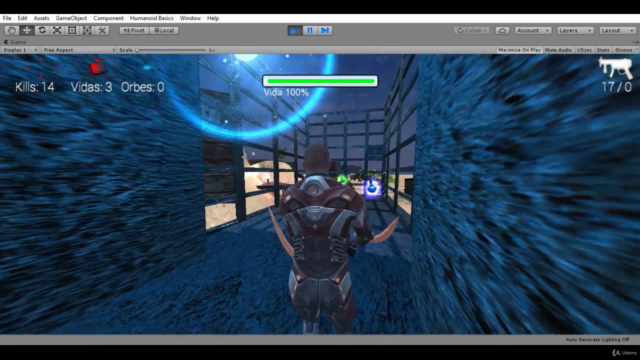Open the File menu
The image size is (640, 360).
7,18
